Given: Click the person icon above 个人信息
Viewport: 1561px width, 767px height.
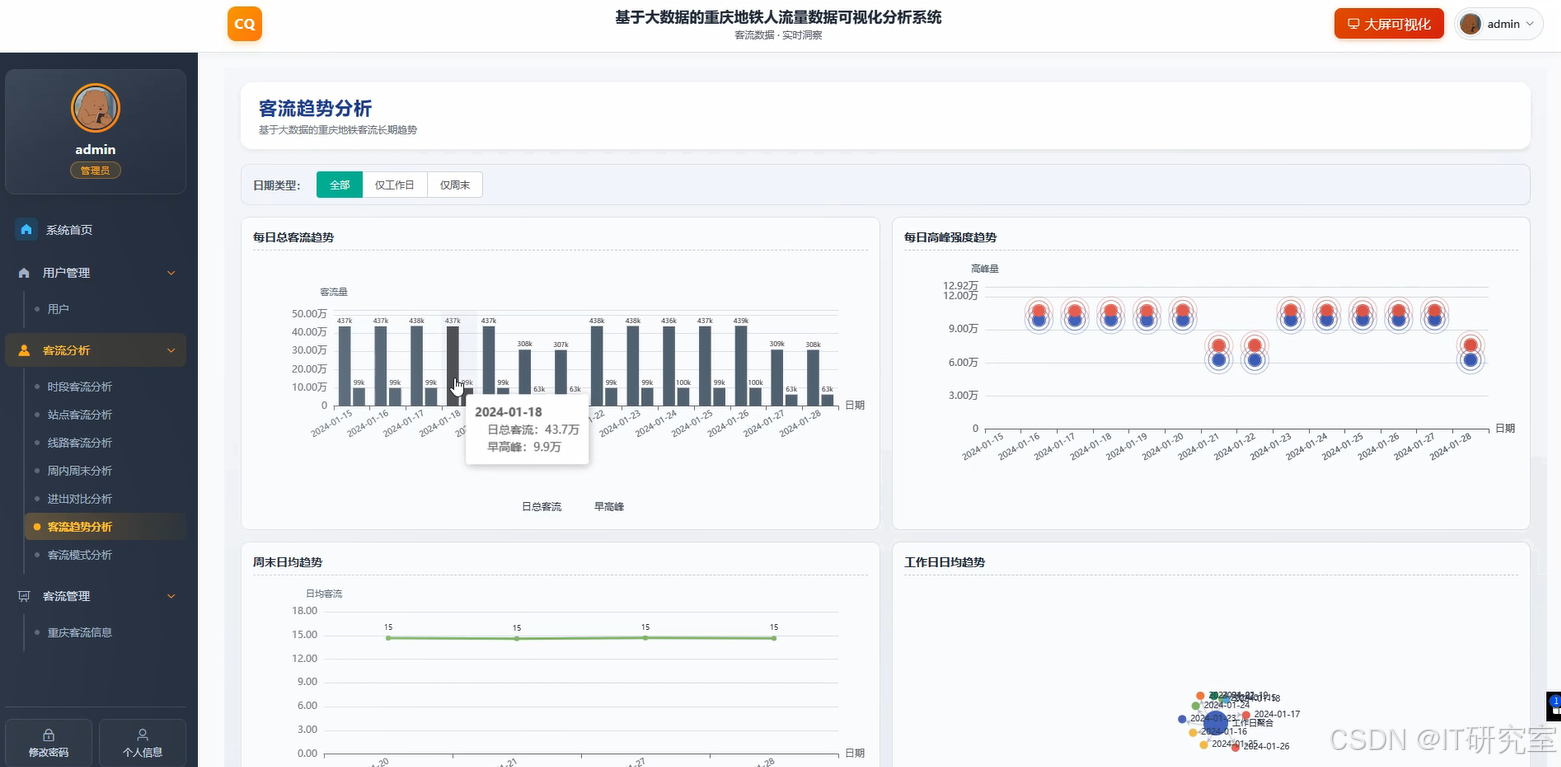Looking at the screenshot, I should pyautogui.click(x=143, y=735).
